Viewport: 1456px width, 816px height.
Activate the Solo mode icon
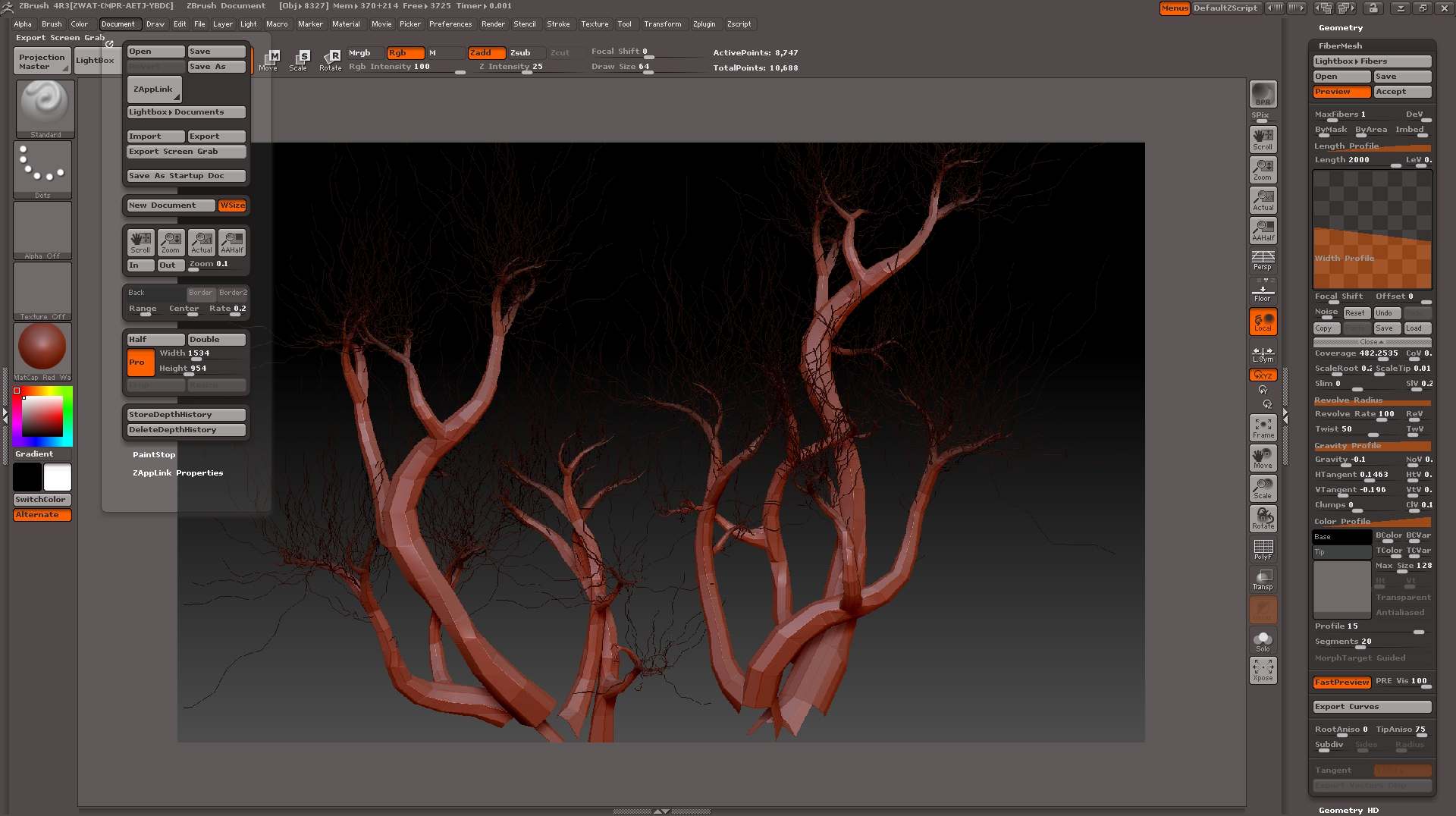[x=1262, y=640]
